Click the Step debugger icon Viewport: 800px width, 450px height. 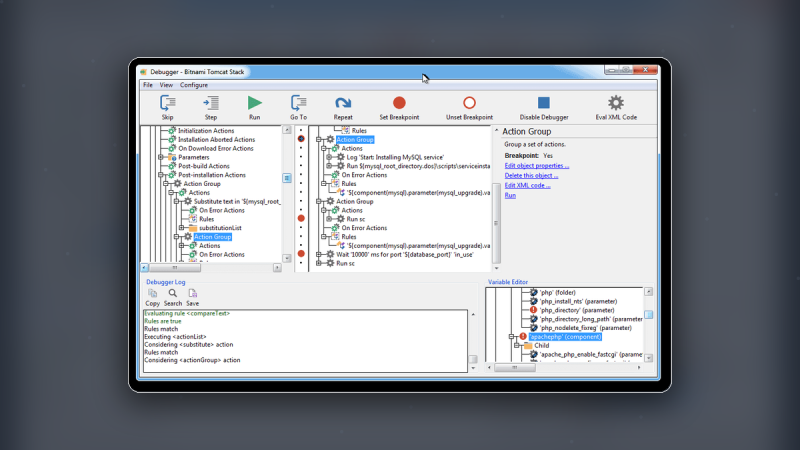pyautogui.click(x=211, y=103)
